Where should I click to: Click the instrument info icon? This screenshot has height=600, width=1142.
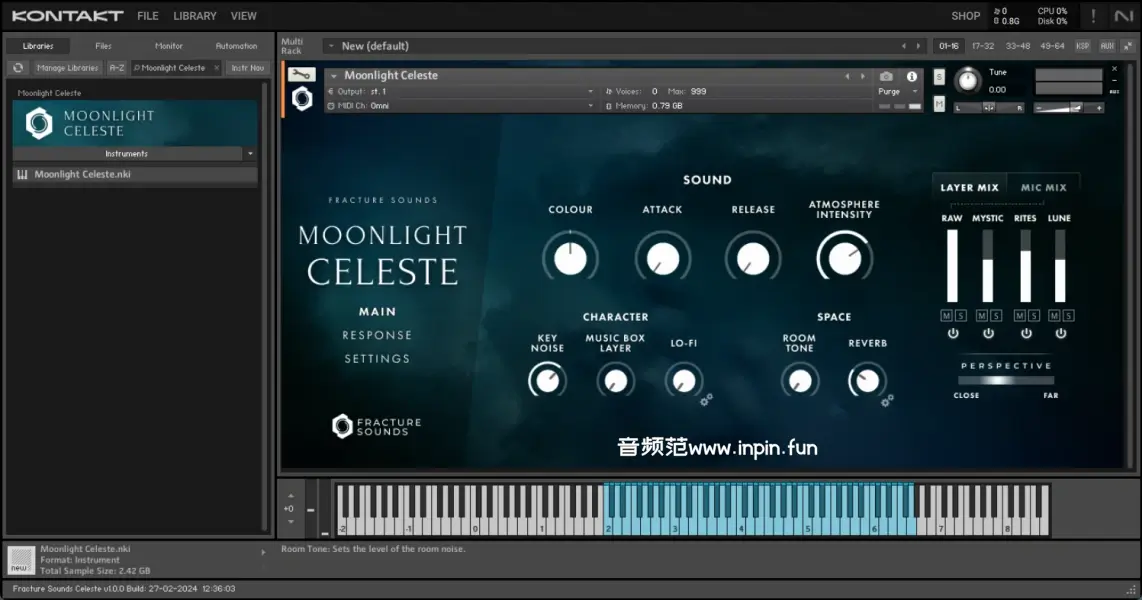click(911, 76)
